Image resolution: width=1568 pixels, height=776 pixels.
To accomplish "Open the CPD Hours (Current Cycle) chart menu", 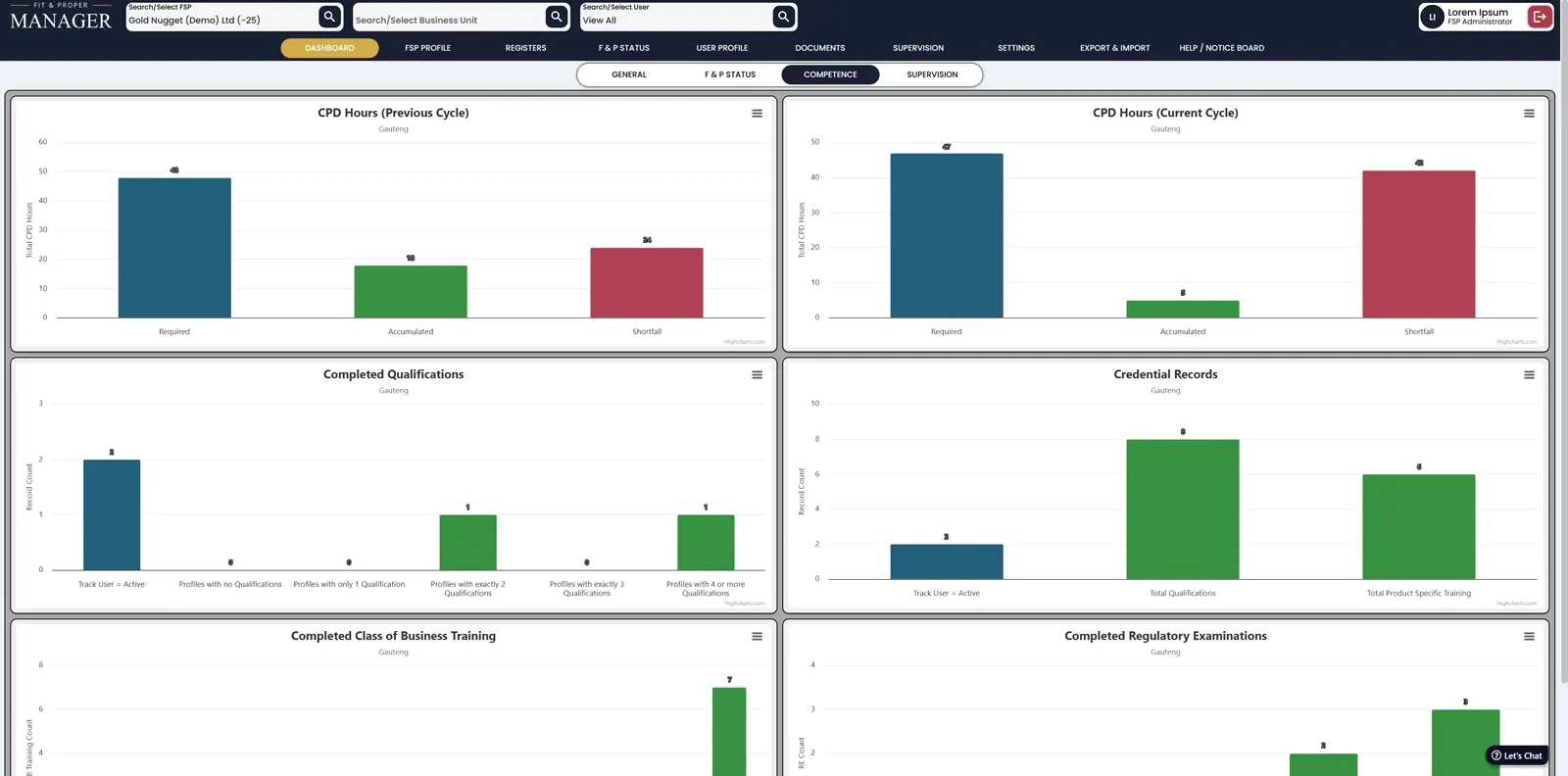I will pos(1529,114).
